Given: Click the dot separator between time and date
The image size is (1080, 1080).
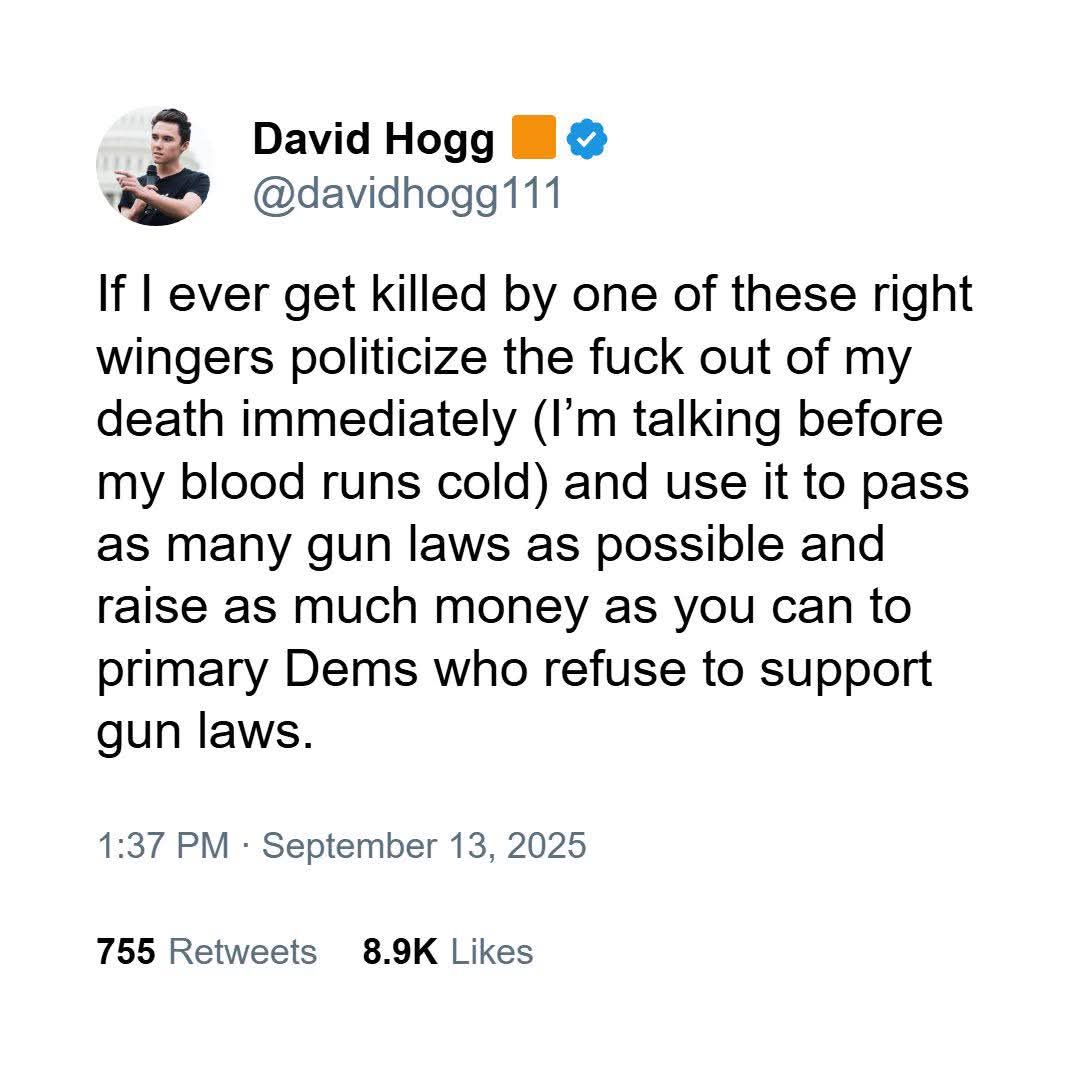Looking at the screenshot, I should pyautogui.click(x=246, y=846).
